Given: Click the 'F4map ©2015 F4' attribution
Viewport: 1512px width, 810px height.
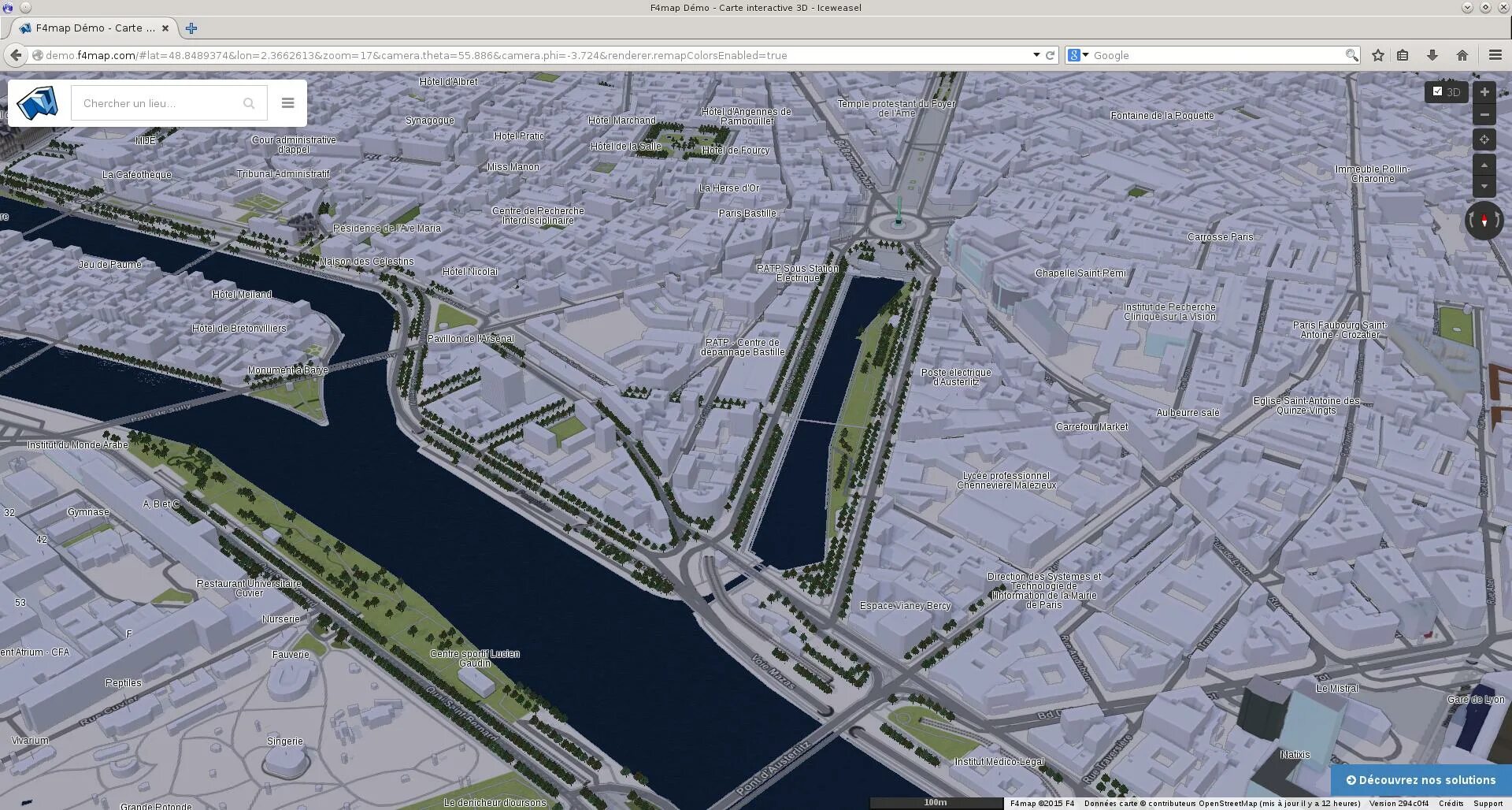Looking at the screenshot, I should pos(1042,804).
